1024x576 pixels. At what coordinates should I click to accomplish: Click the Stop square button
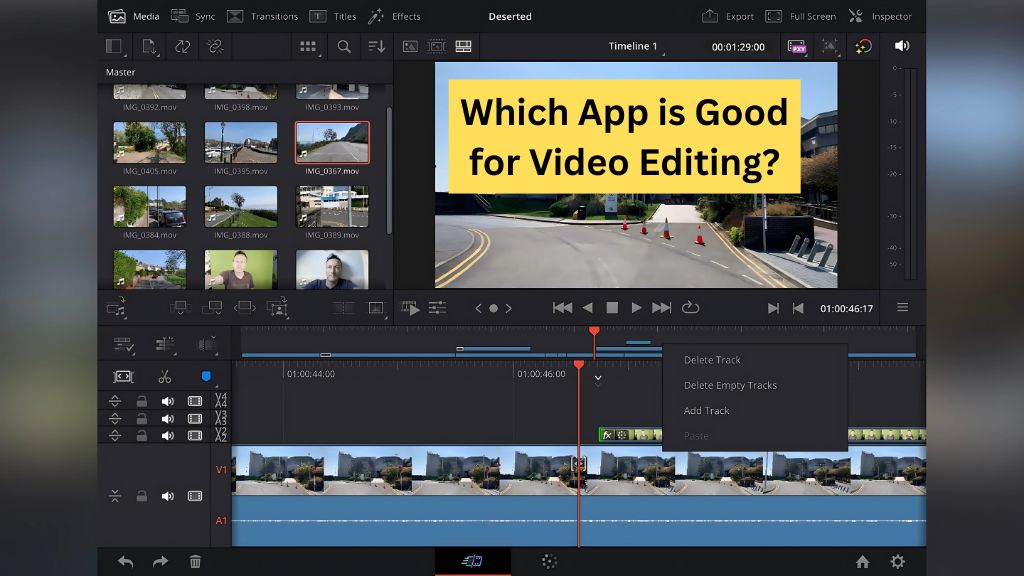coord(612,308)
